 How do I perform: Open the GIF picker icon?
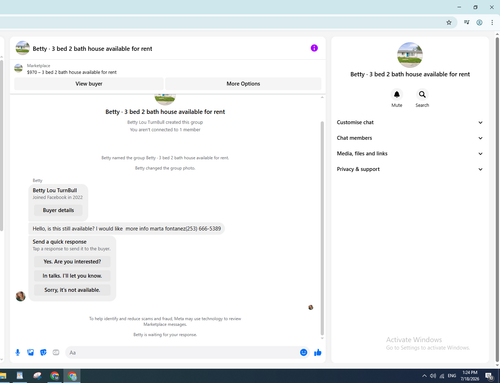point(56,352)
